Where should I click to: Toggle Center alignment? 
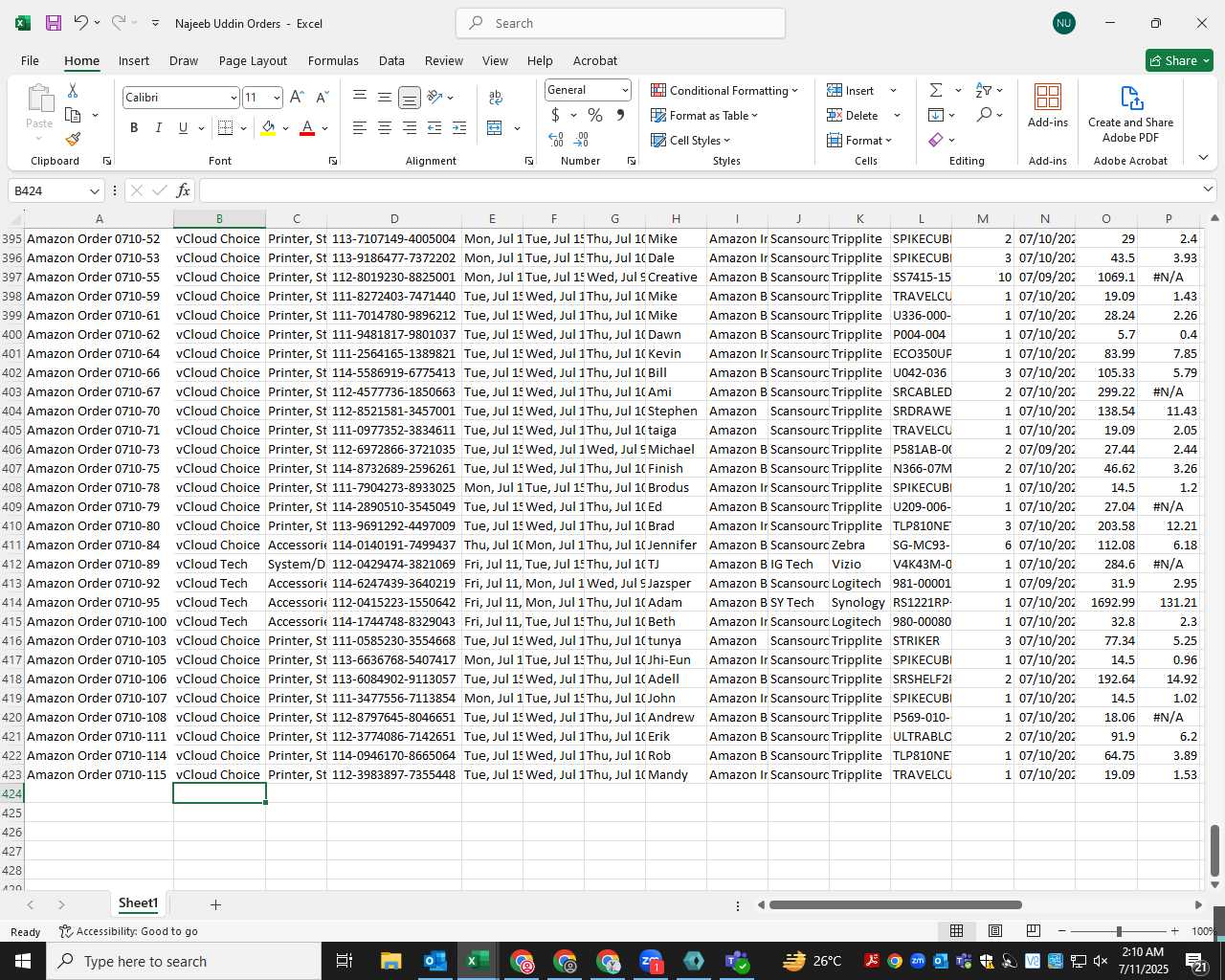(385, 127)
